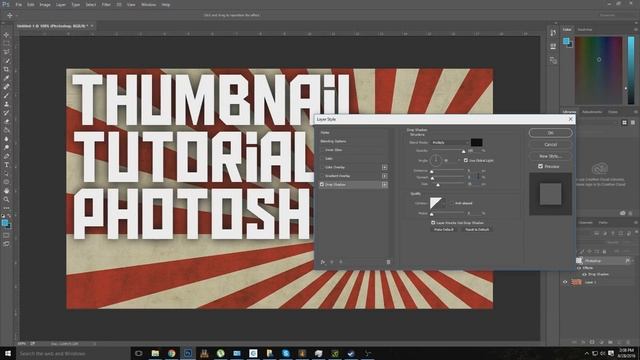Select the Eraser tool
This screenshot has height=360, width=640.
6,121
